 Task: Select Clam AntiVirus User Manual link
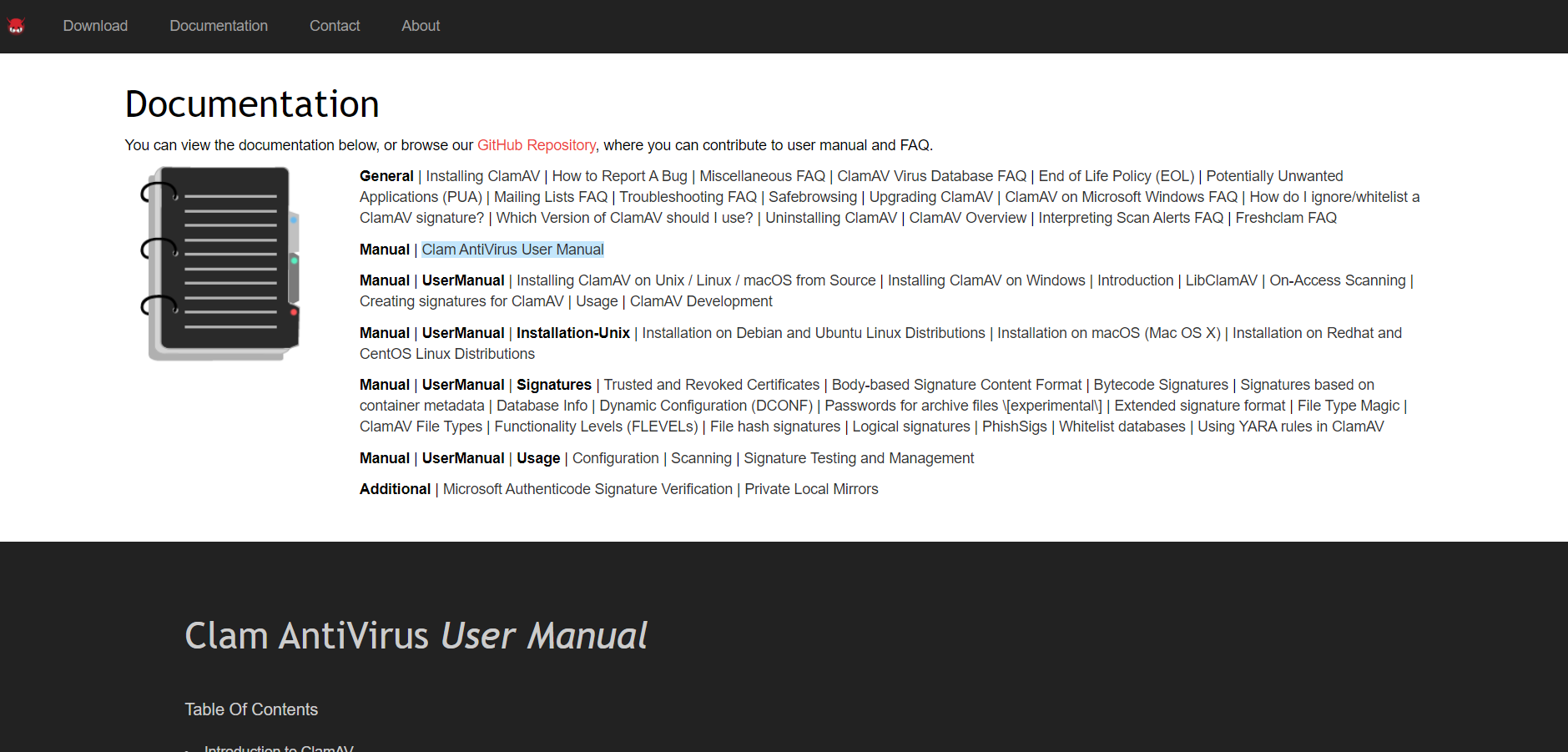(512, 250)
